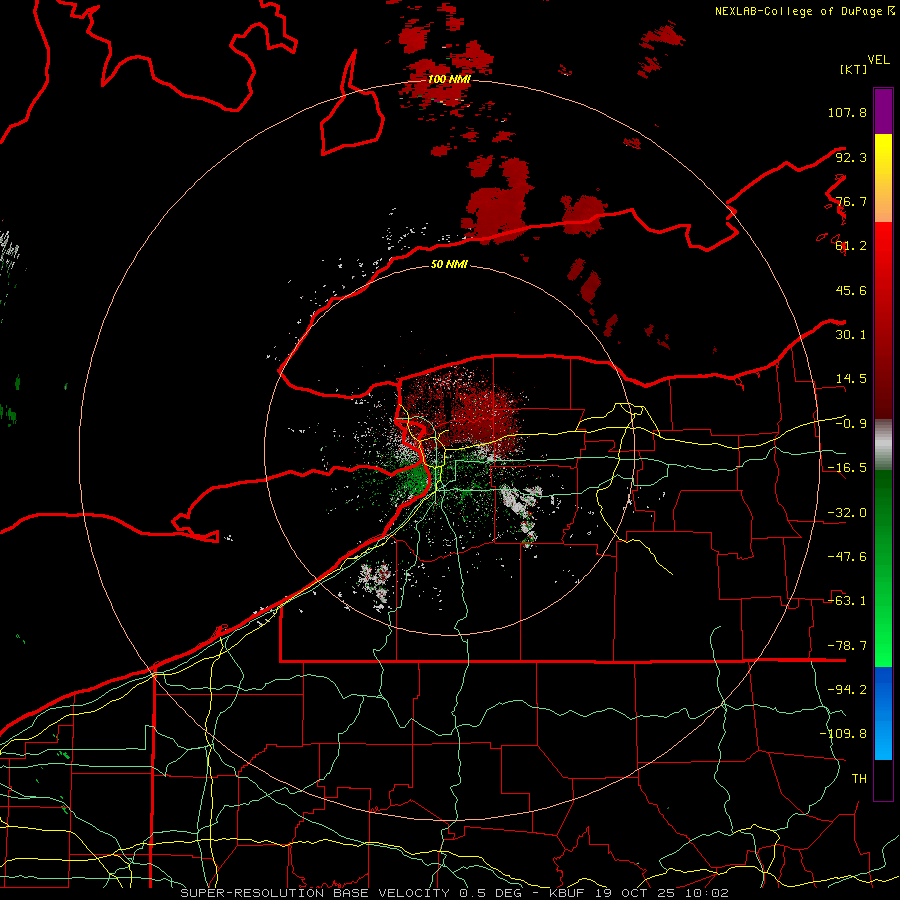Click the VEL legend title
This screenshot has height=900, width=900.
coord(878,60)
